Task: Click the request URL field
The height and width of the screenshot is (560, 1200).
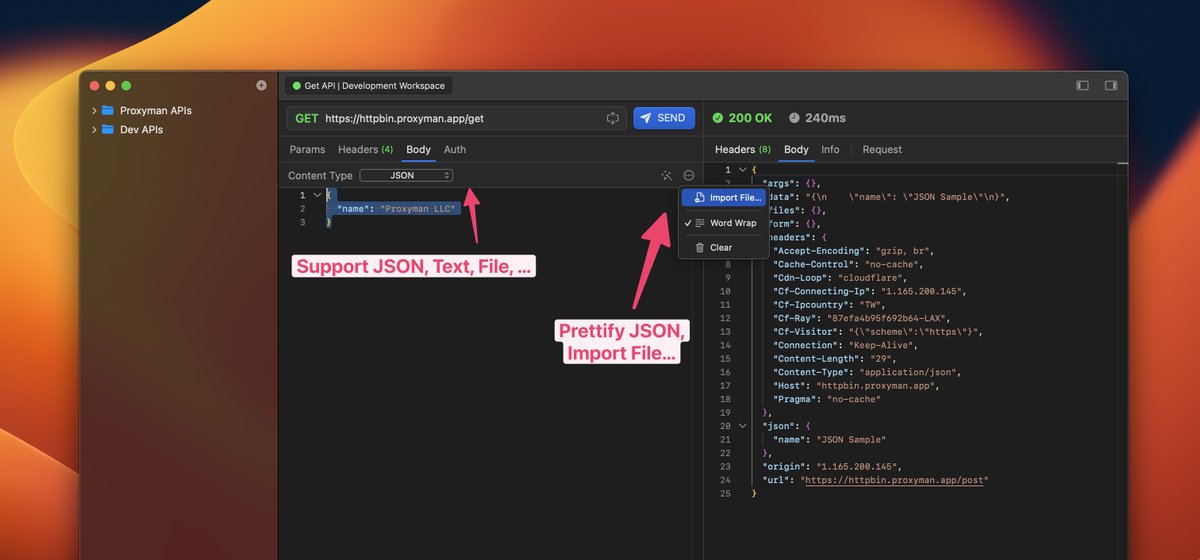Action: click(x=456, y=118)
